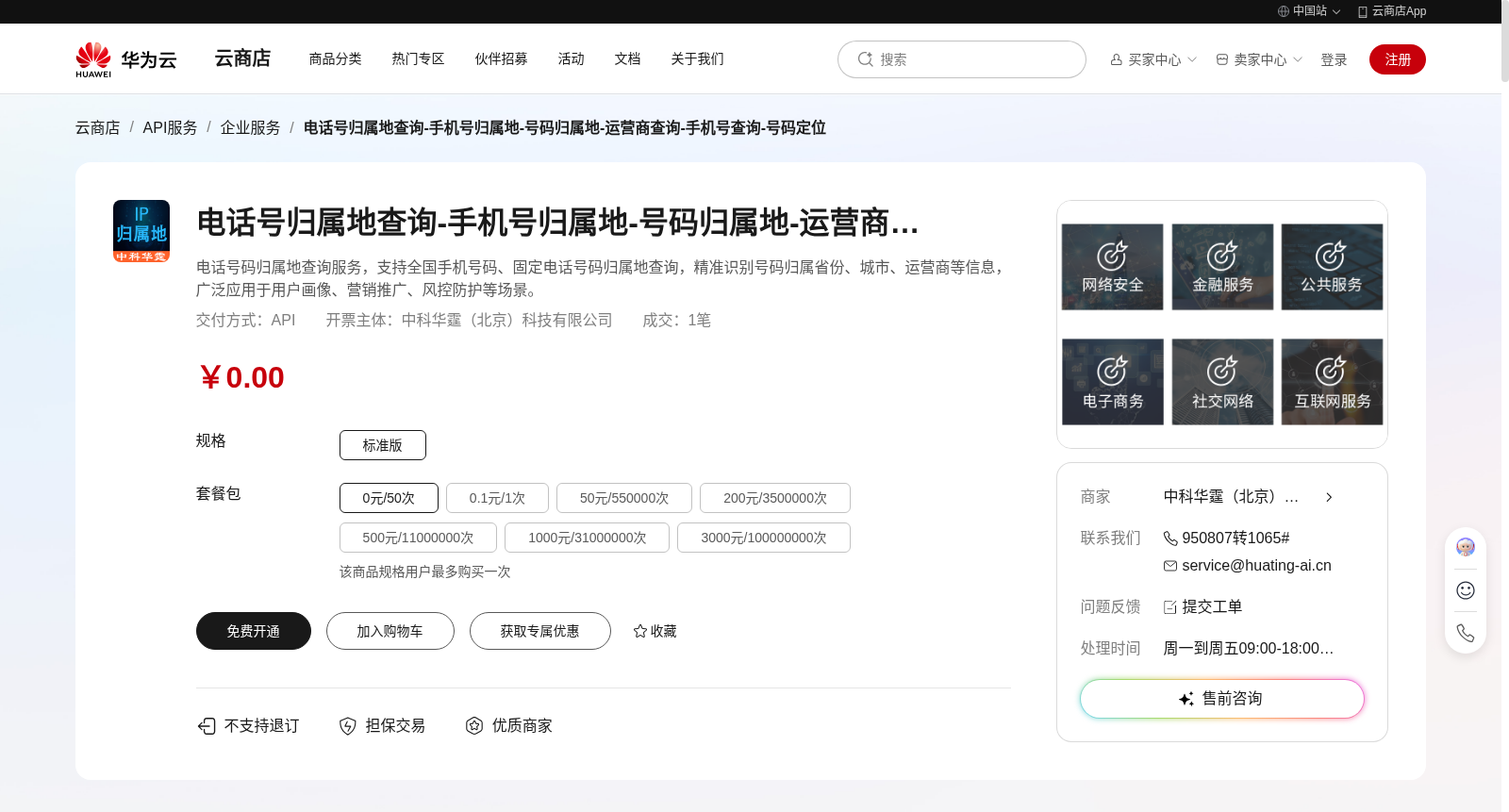Expand the 卖家中心 dropdown

1259,59
